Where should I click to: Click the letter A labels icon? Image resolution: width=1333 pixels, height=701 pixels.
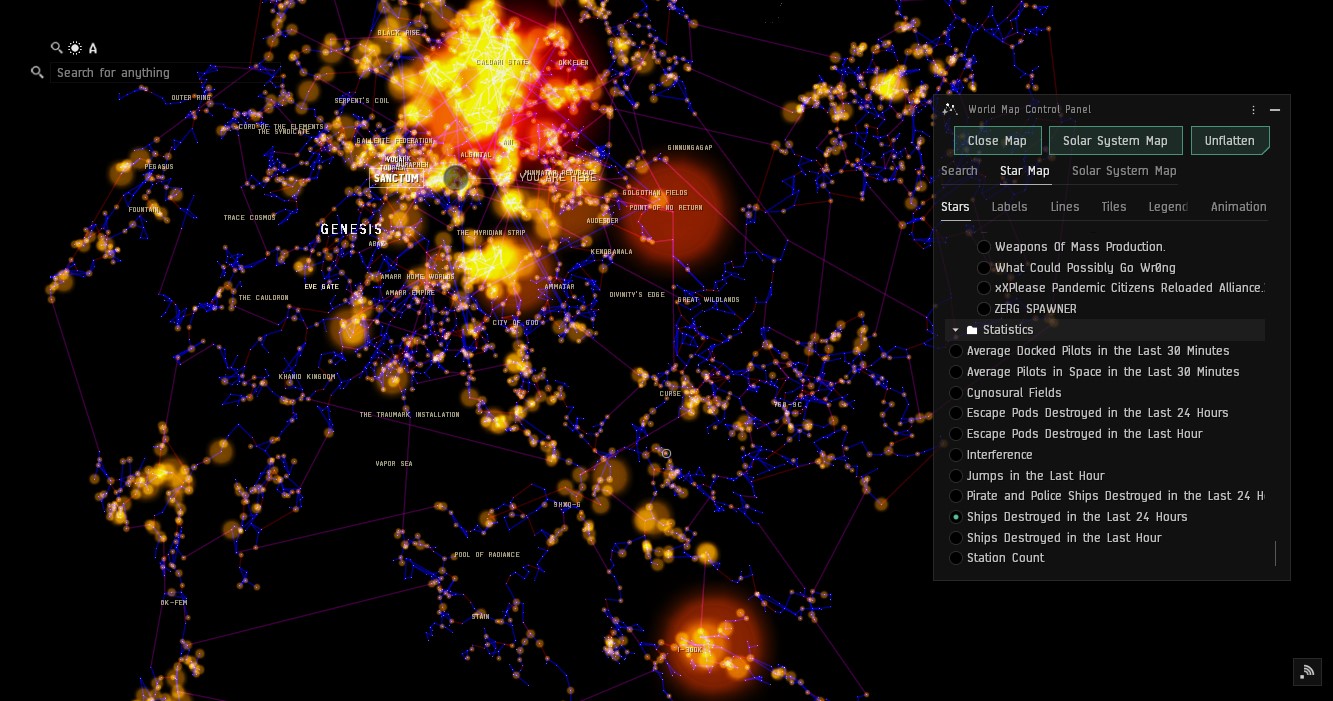coord(93,48)
